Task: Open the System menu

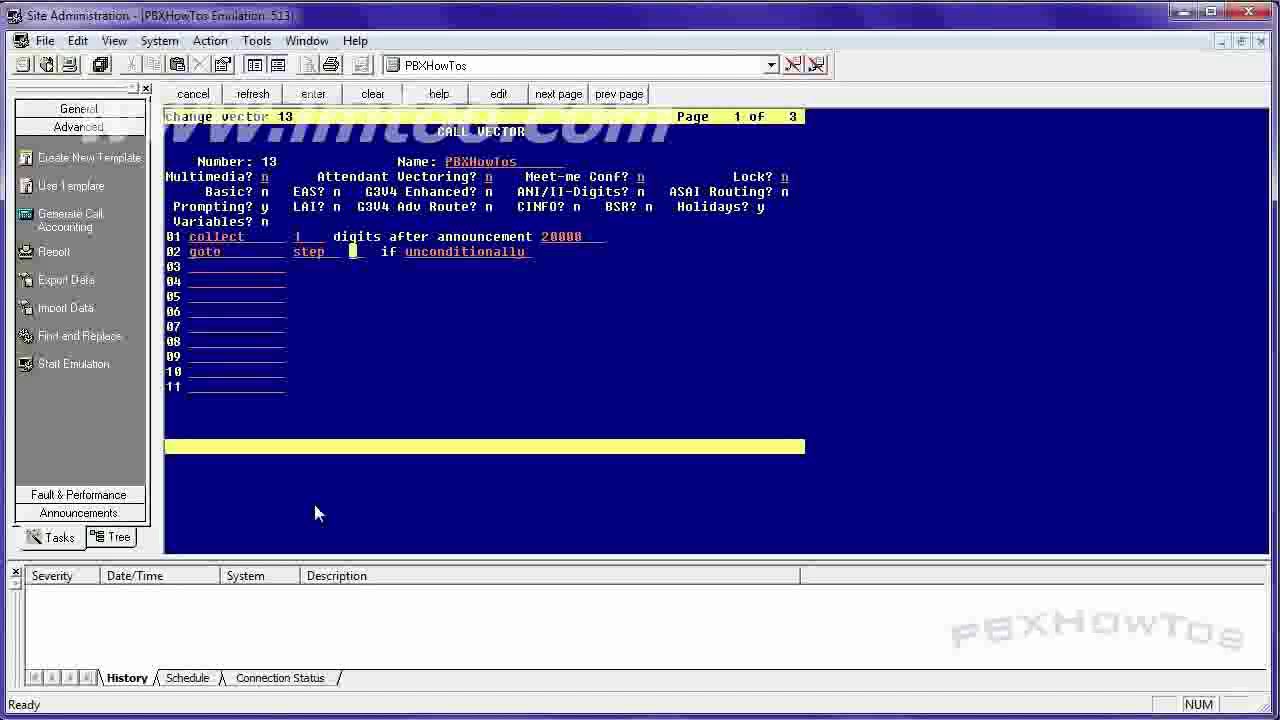Action: point(159,41)
